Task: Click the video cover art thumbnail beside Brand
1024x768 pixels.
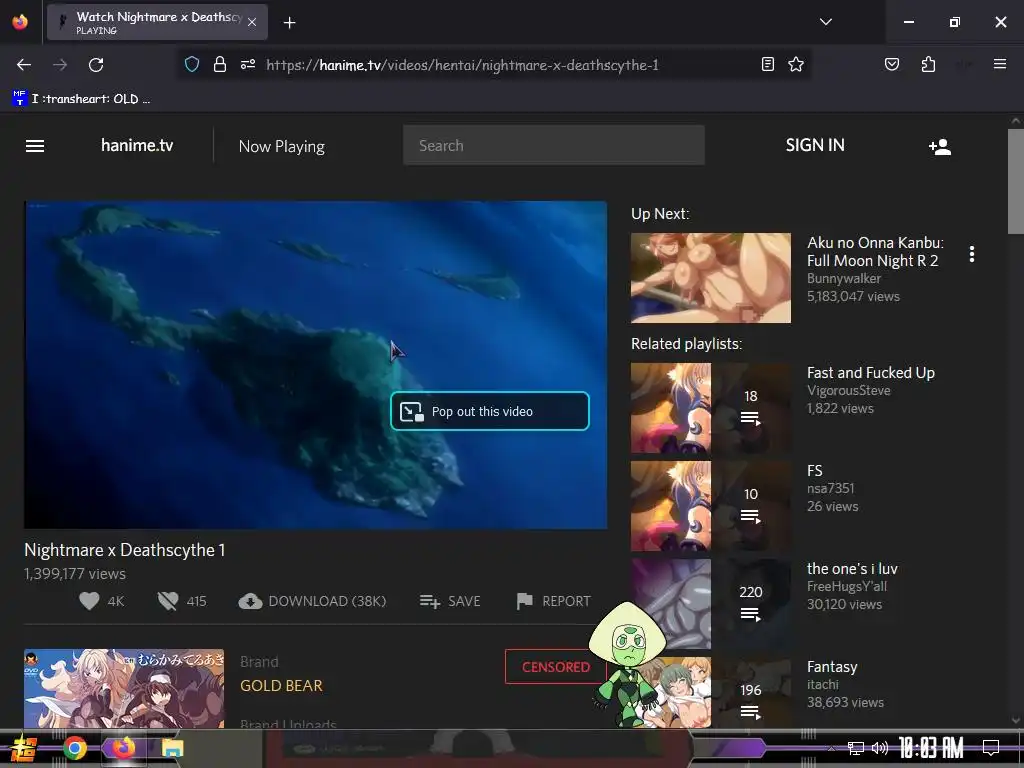Action: coord(124,688)
